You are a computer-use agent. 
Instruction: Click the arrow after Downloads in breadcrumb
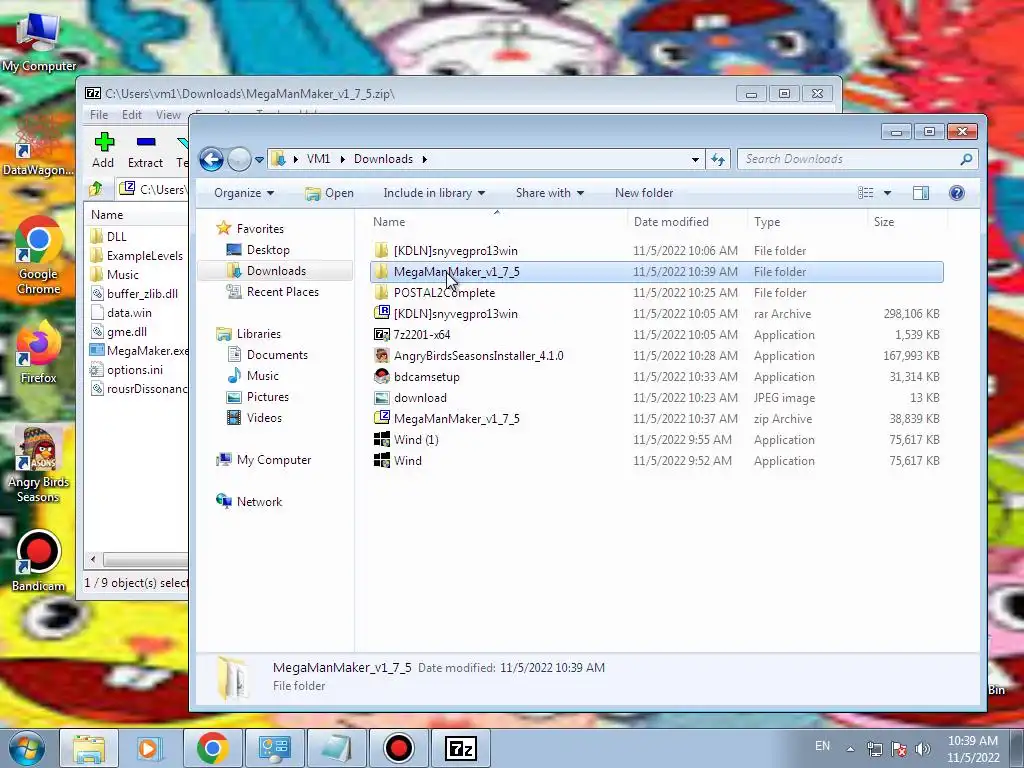(x=424, y=159)
